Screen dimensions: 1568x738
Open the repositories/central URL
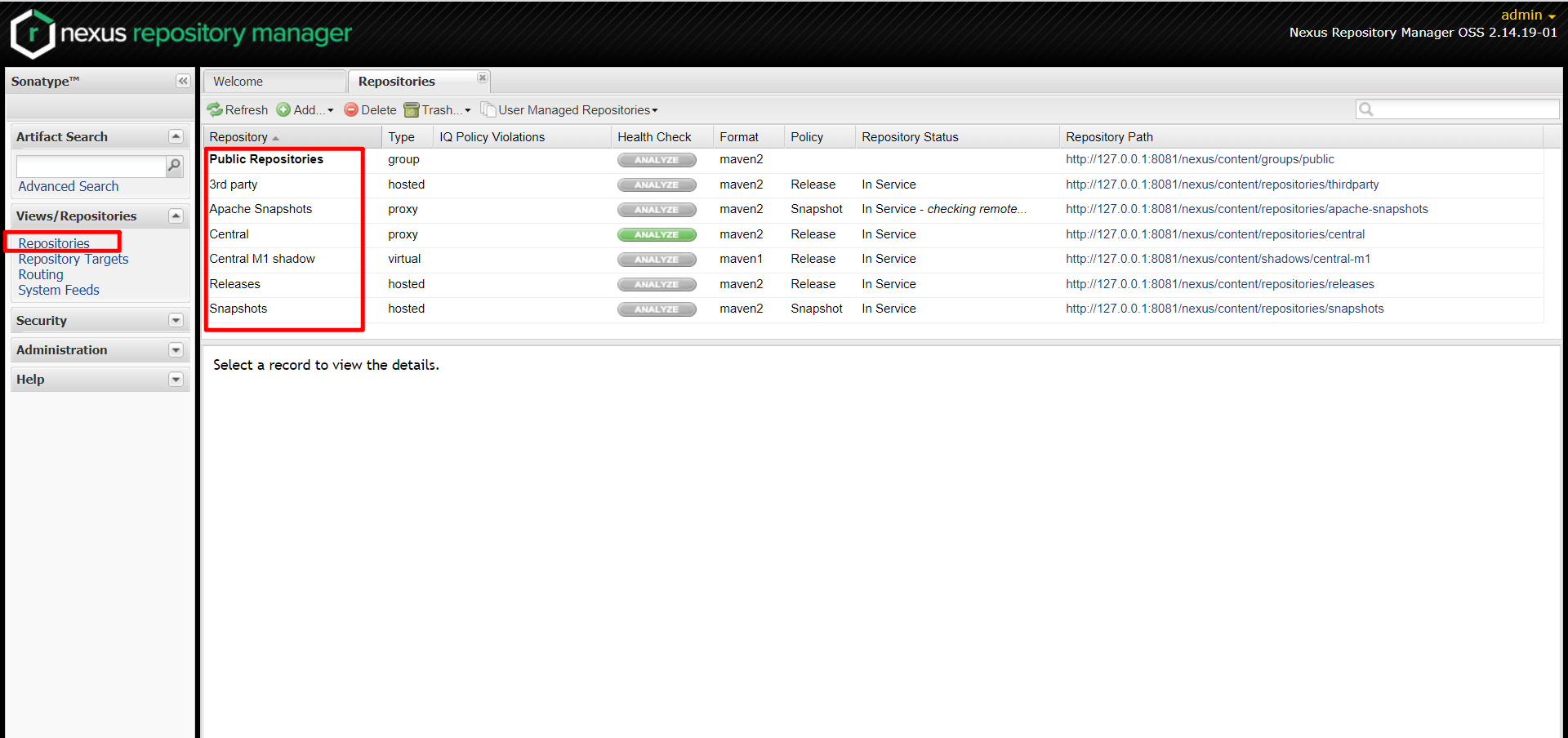pos(1214,234)
